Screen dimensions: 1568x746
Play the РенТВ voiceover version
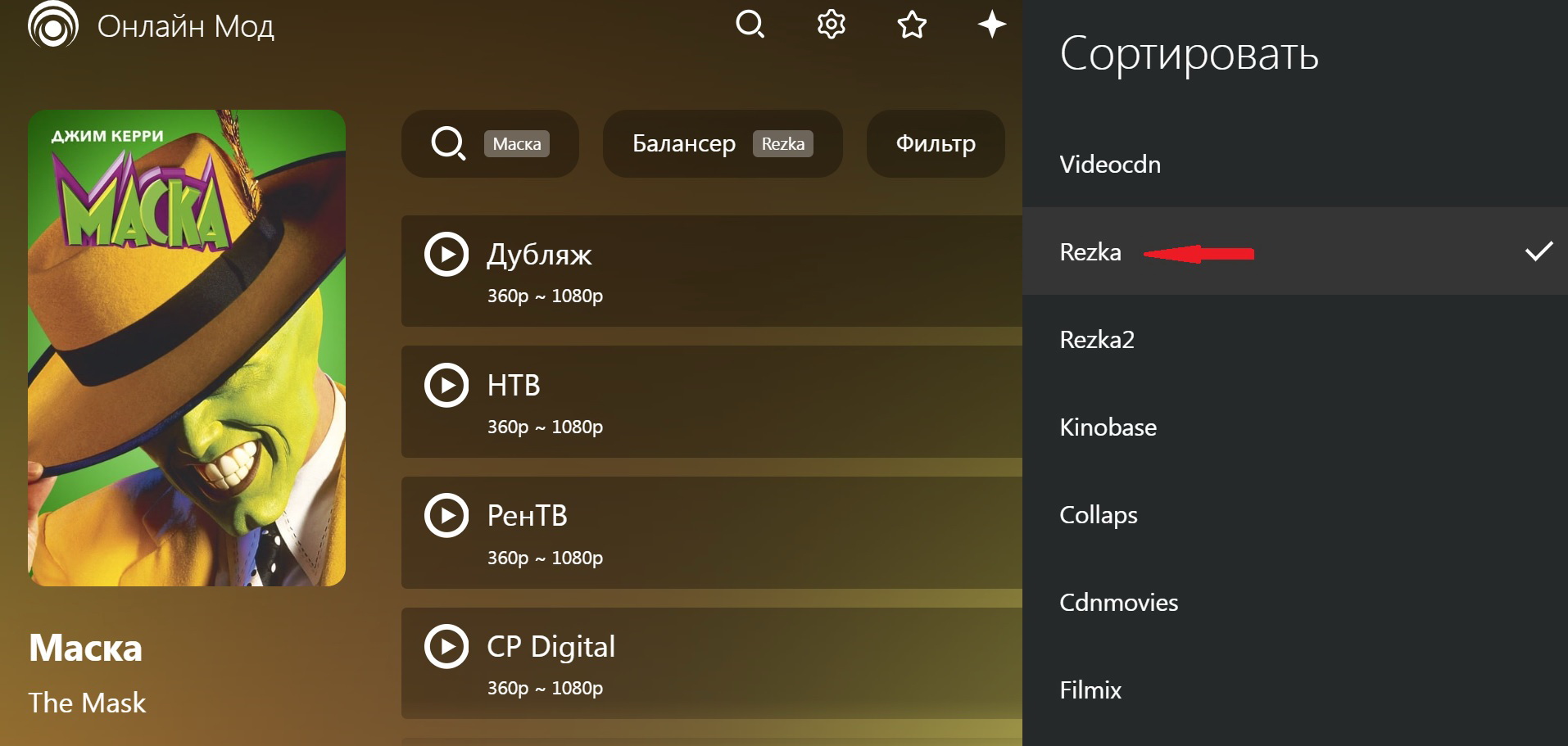(446, 516)
